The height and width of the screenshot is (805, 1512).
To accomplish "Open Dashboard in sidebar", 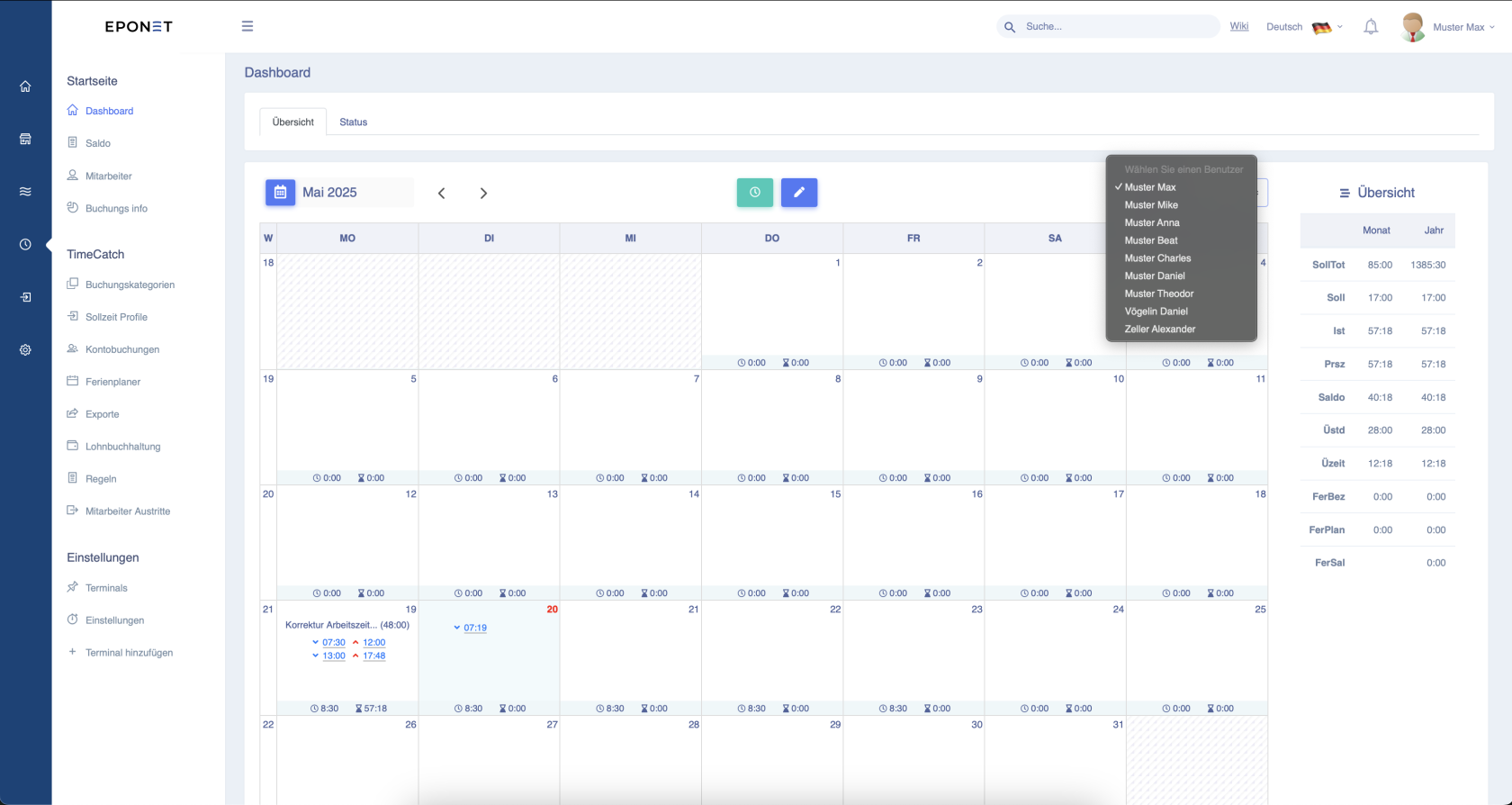I will click(109, 111).
